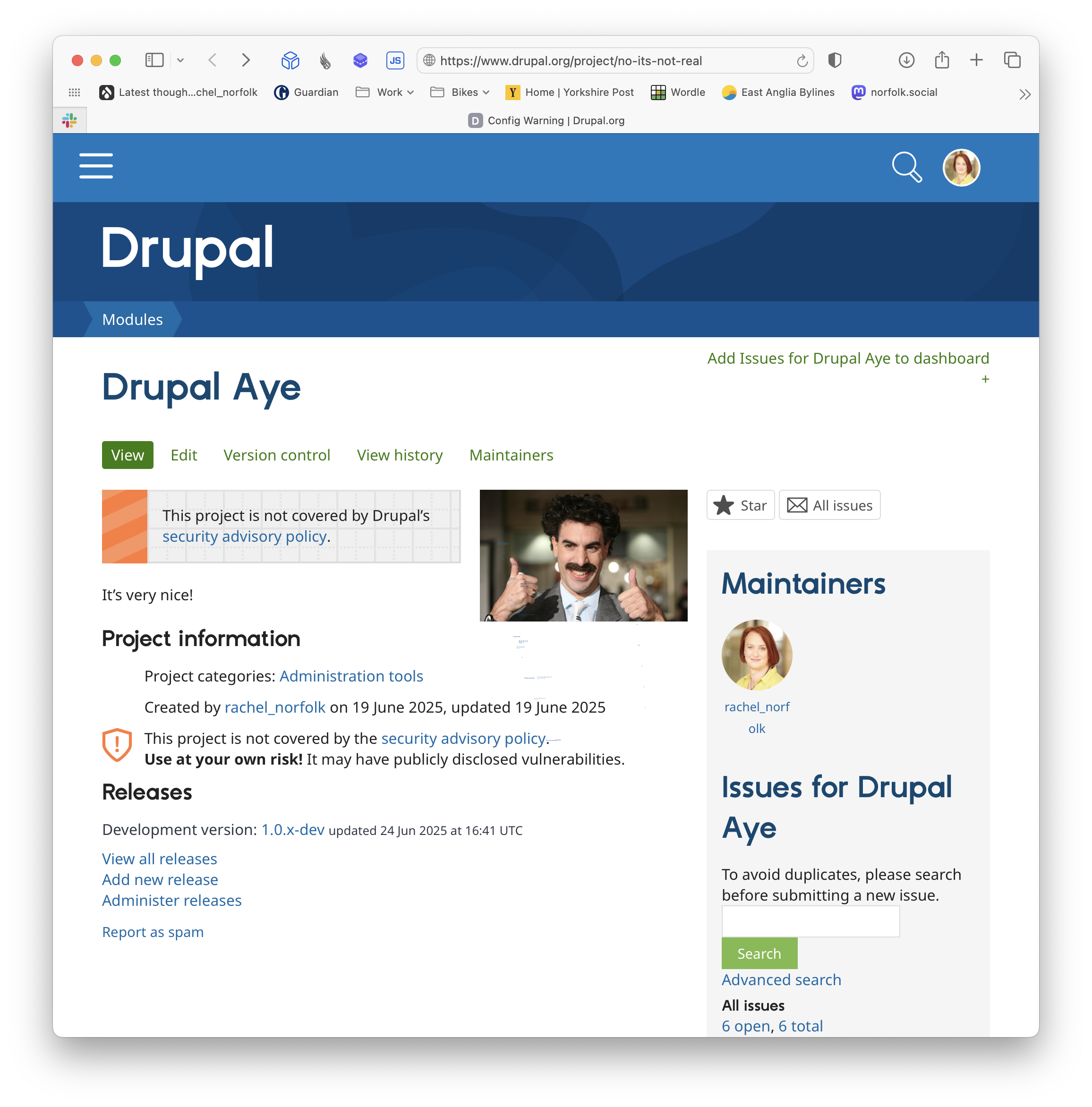This screenshot has width=1092, height=1107.
Task: Open rachel_norfolk maintainer name link
Action: [756, 717]
